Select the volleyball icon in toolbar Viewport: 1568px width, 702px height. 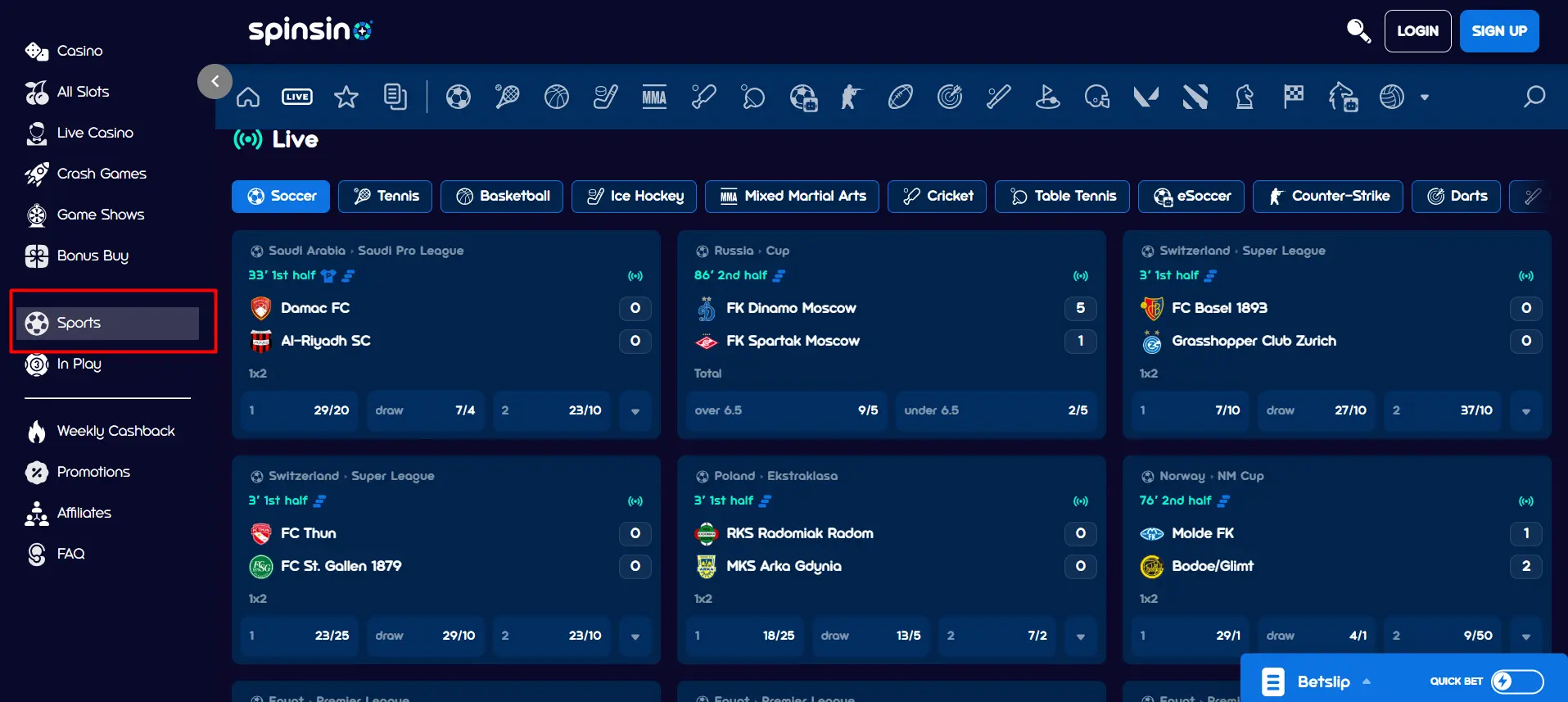pyautogui.click(x=1392, y=97)
